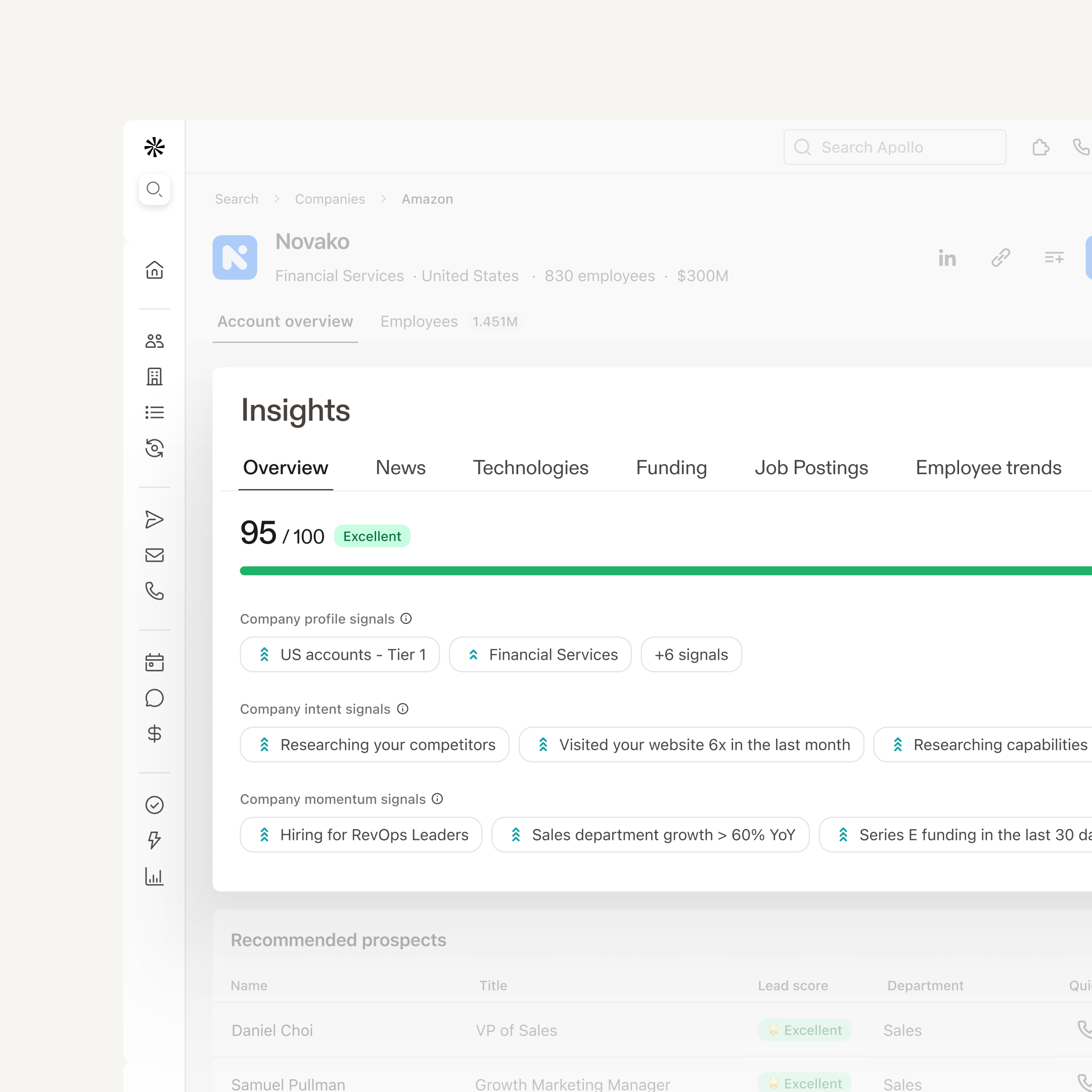Open the Apollo home dashboard icon
The height and width of the screenshot is (1092, 1092).
(154, 270)
